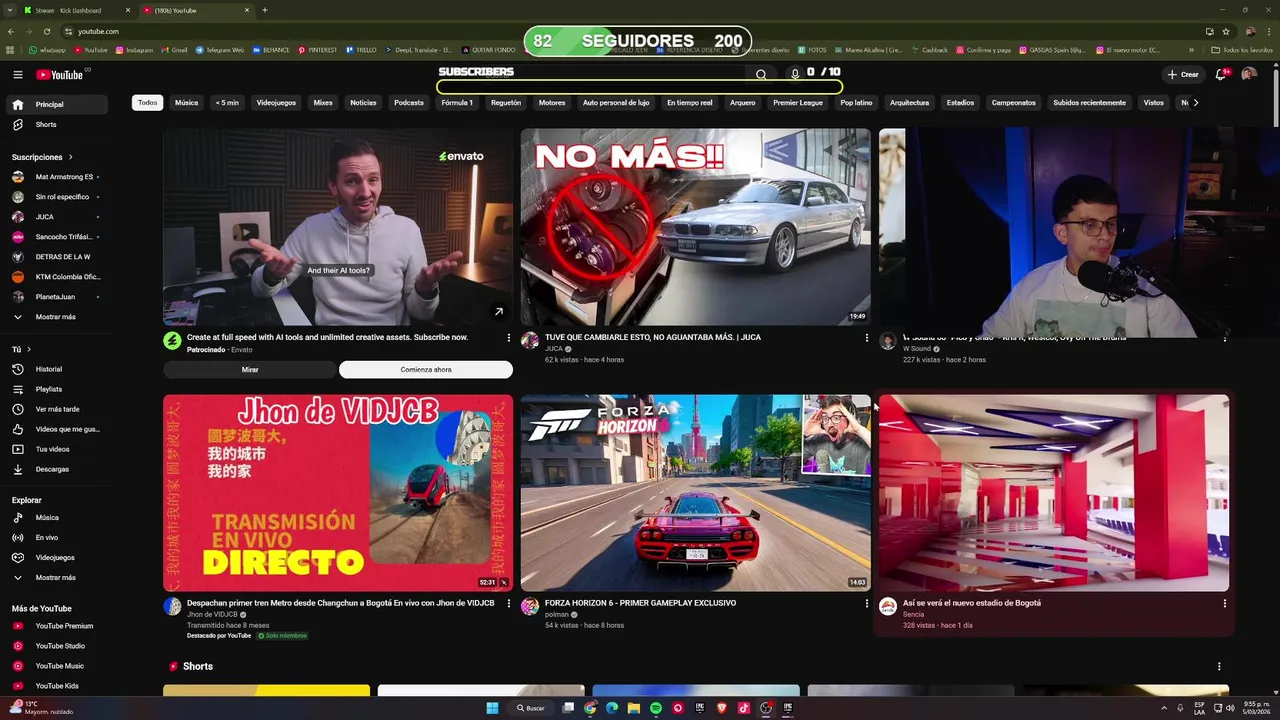Open Videojuegos under Explorar

tap(55, 557)
